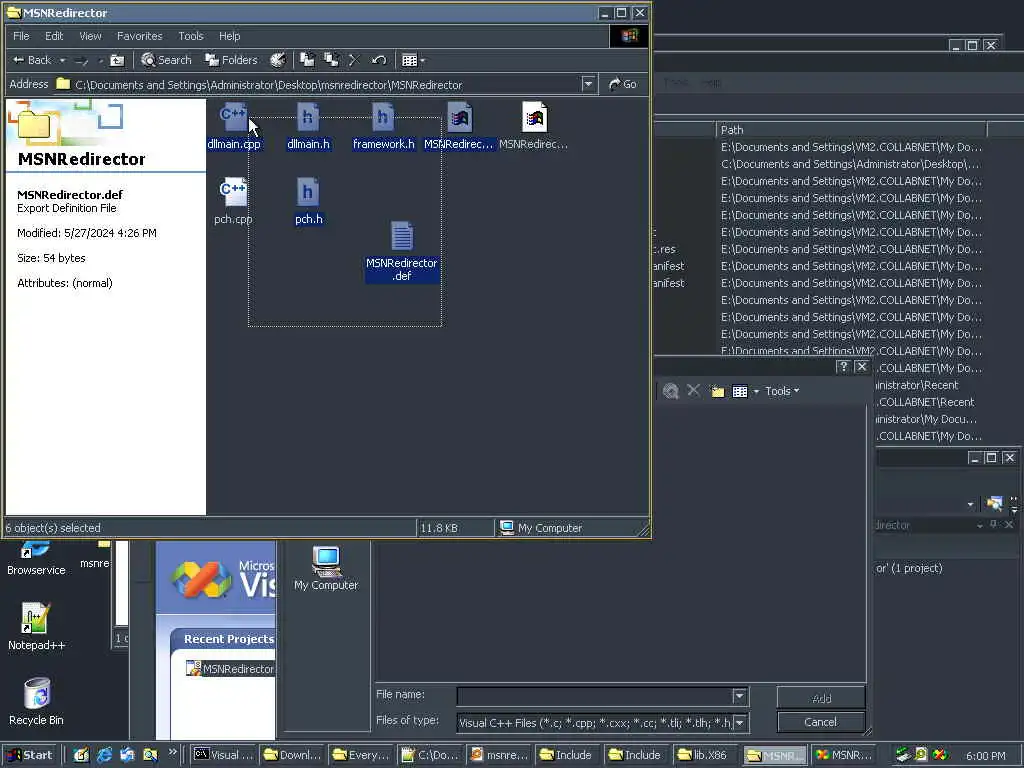This screenshot has height=768, width=1024.
Task: Open the Favorites menu
Action: (140, 36)
